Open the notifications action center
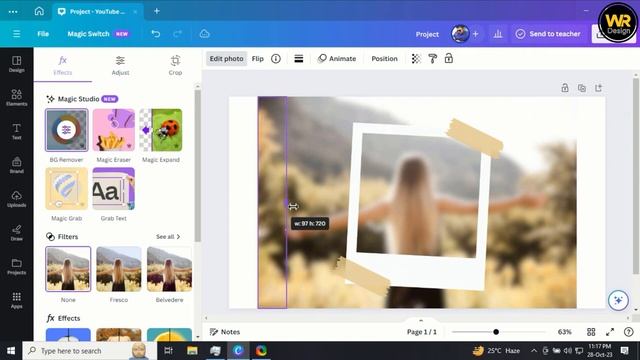 [x=624, y=351]
